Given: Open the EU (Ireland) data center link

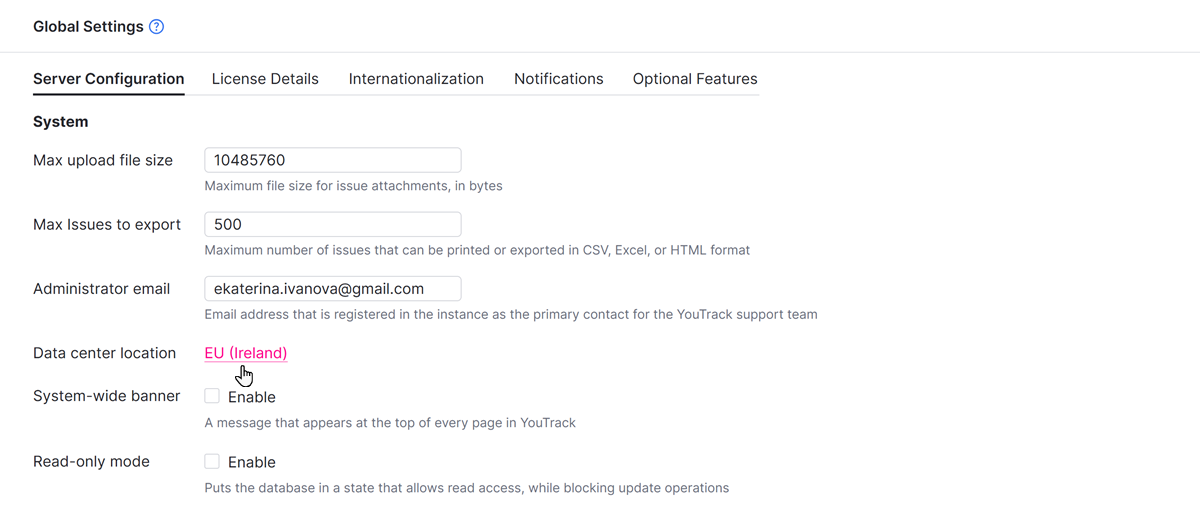Looking at the screenshot, I should pos(246,353).
